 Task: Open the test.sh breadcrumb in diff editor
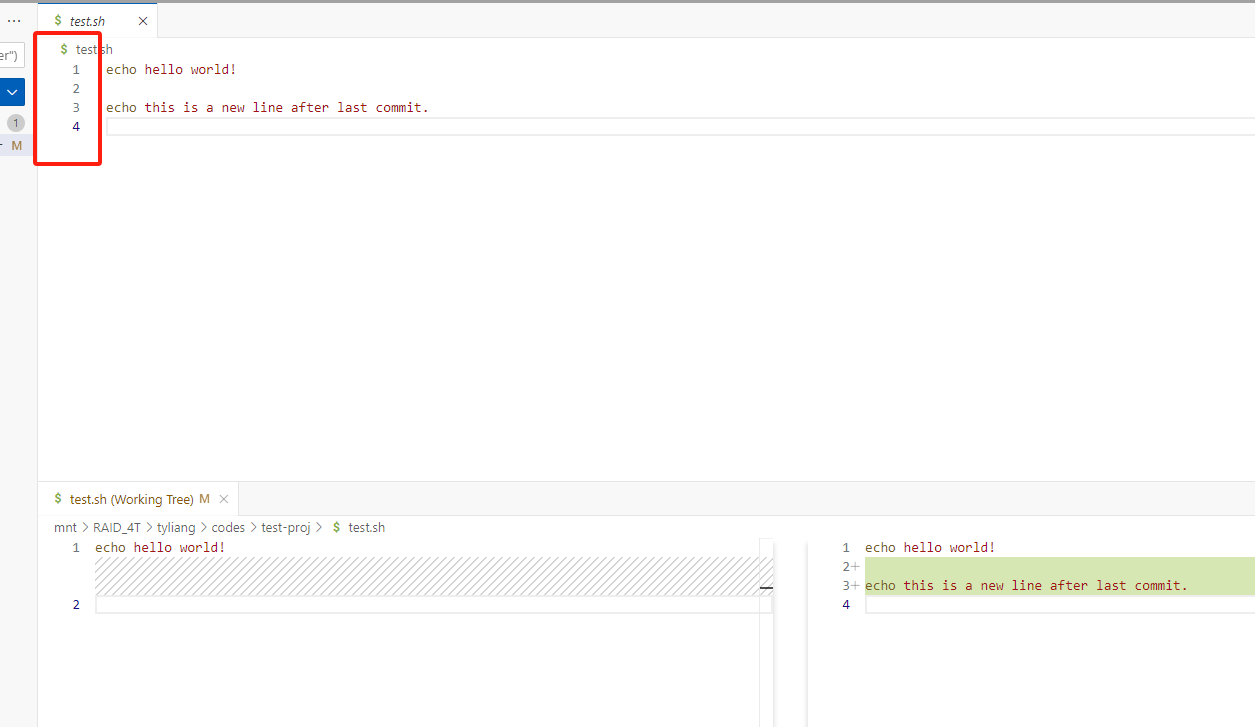point(366,527)
